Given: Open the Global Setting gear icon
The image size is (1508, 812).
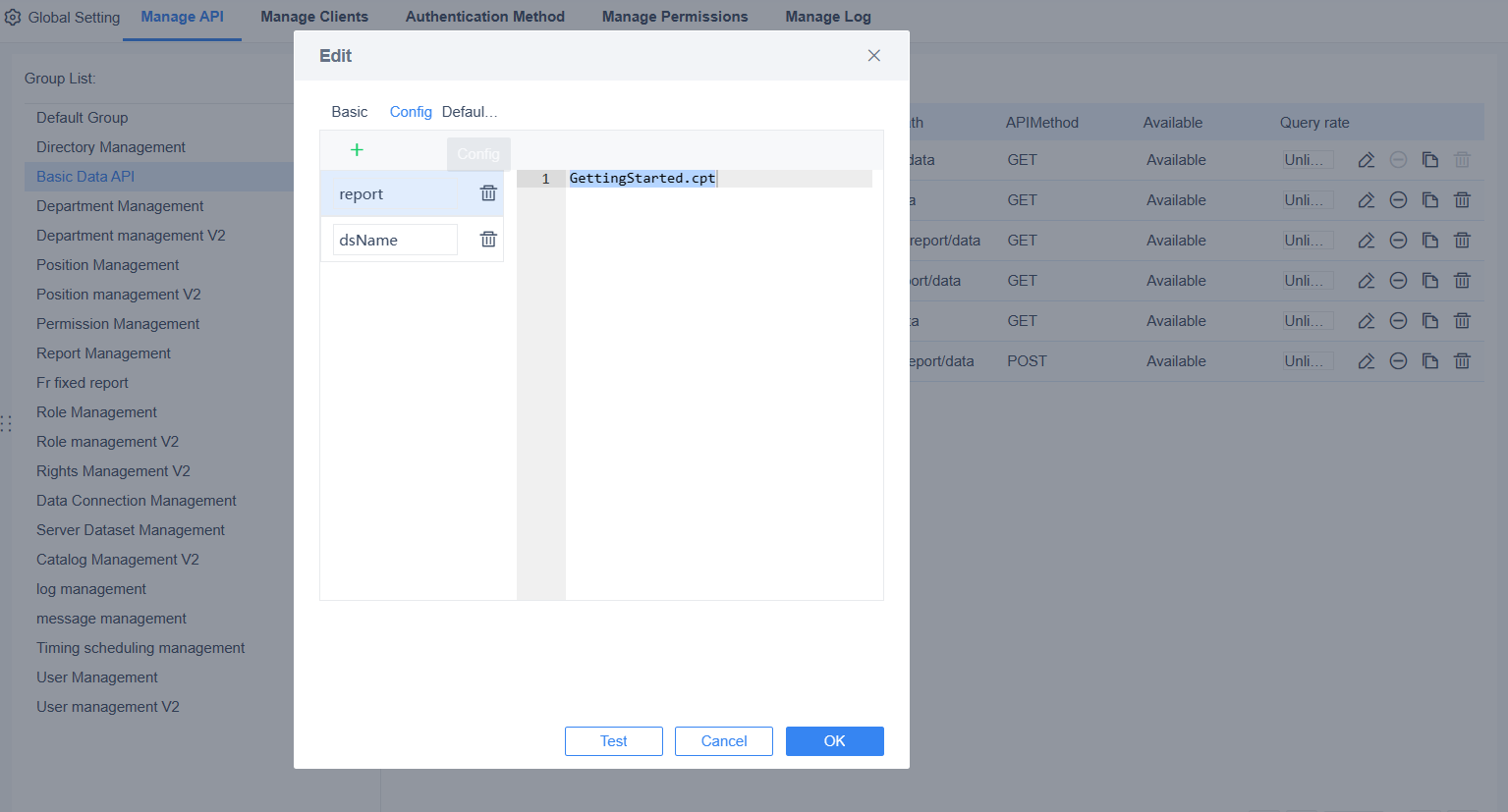Looking at the screenshot, I should (x=13, y=16).
